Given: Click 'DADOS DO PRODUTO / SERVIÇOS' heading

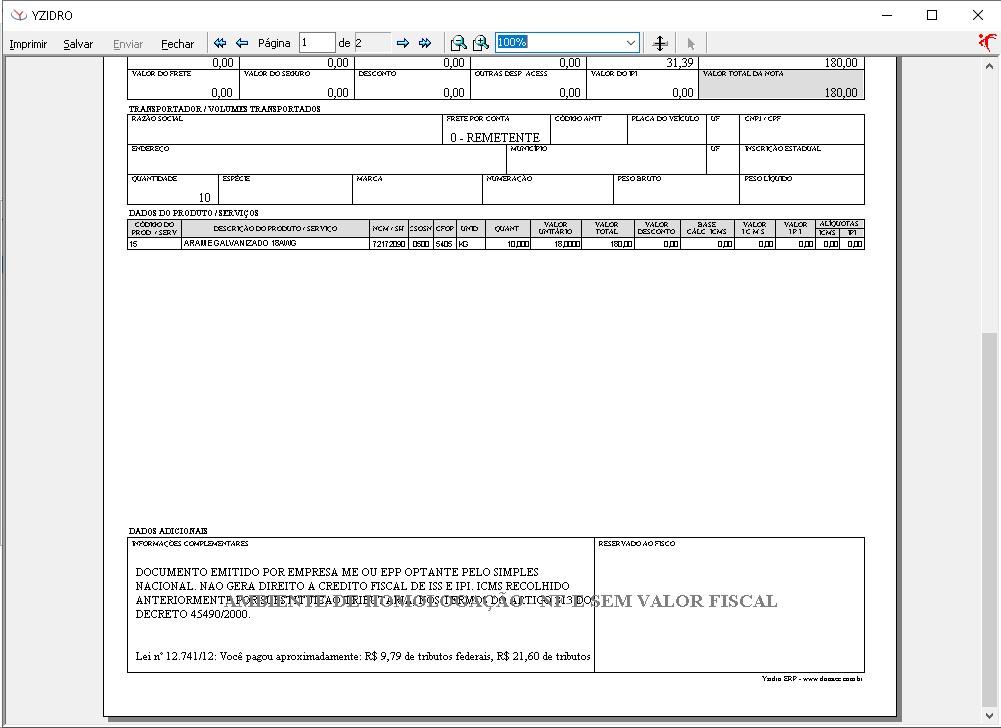Looking at the screenshot, I should click(193, 213).
